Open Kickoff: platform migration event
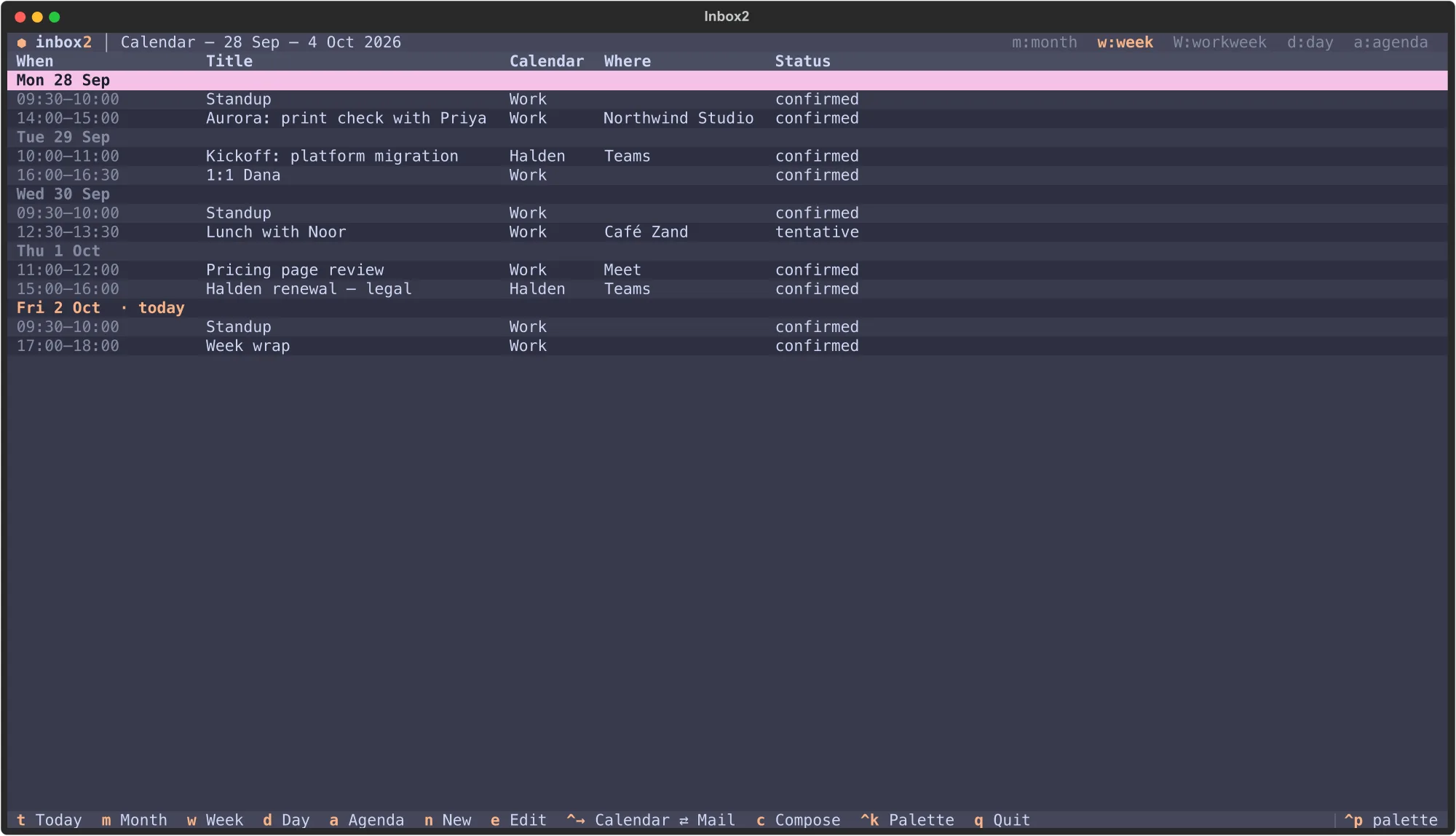This screenshot has height=836, width=1456. click(x=727, y=156)
